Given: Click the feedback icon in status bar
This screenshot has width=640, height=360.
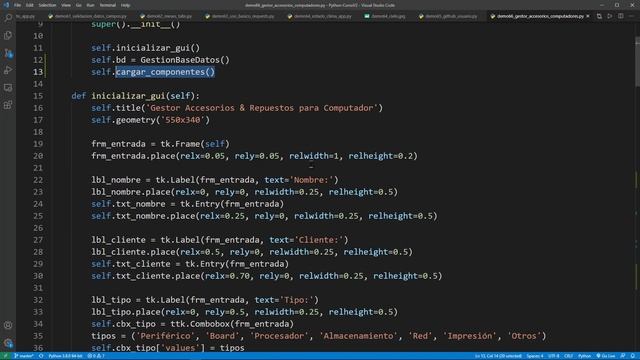Looking at the screenshot, I should (623, 356).
